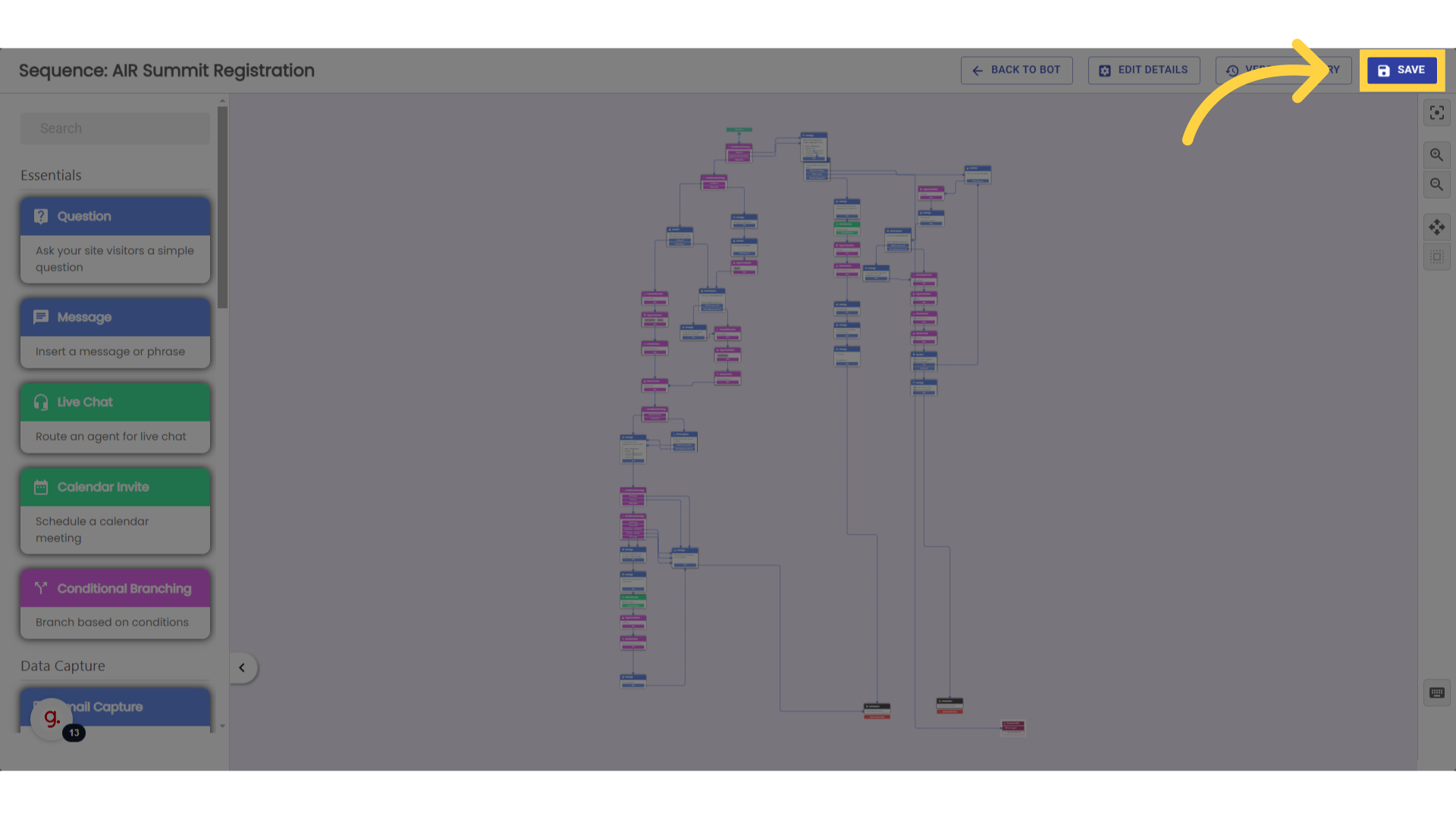Click the Save button
Screen dimensions: 1456x819
(x=1402, y=70)
